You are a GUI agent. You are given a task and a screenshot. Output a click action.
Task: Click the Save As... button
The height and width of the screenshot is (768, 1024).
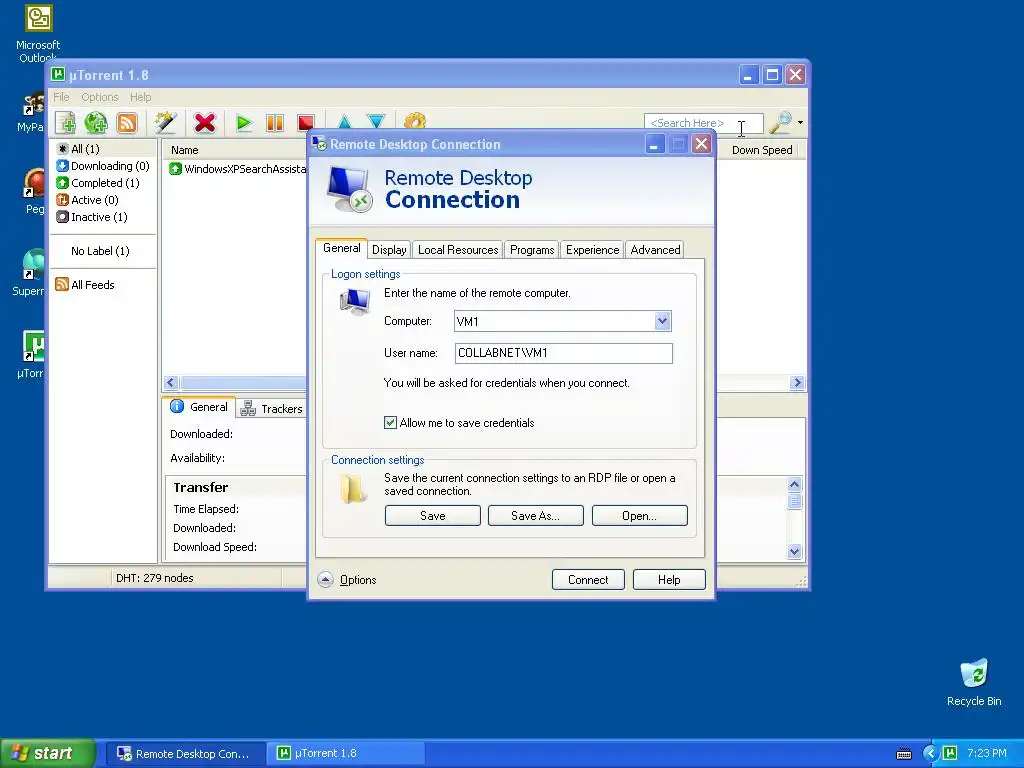click(536, 515)
